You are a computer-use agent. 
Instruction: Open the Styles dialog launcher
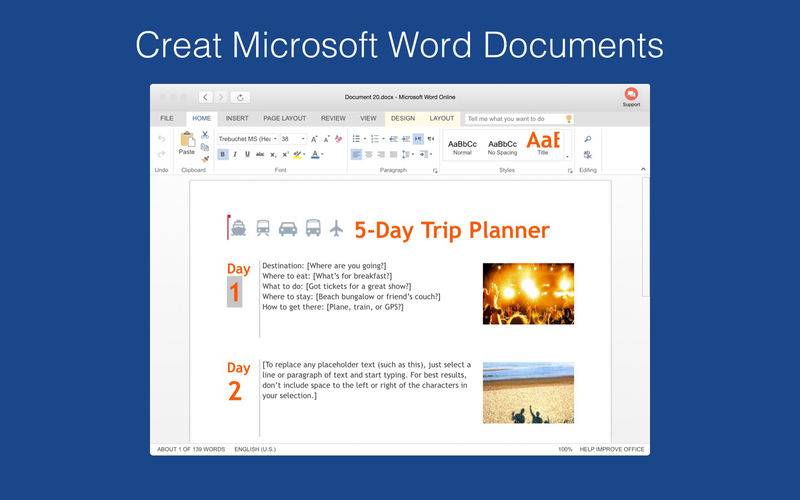(570, 171)
